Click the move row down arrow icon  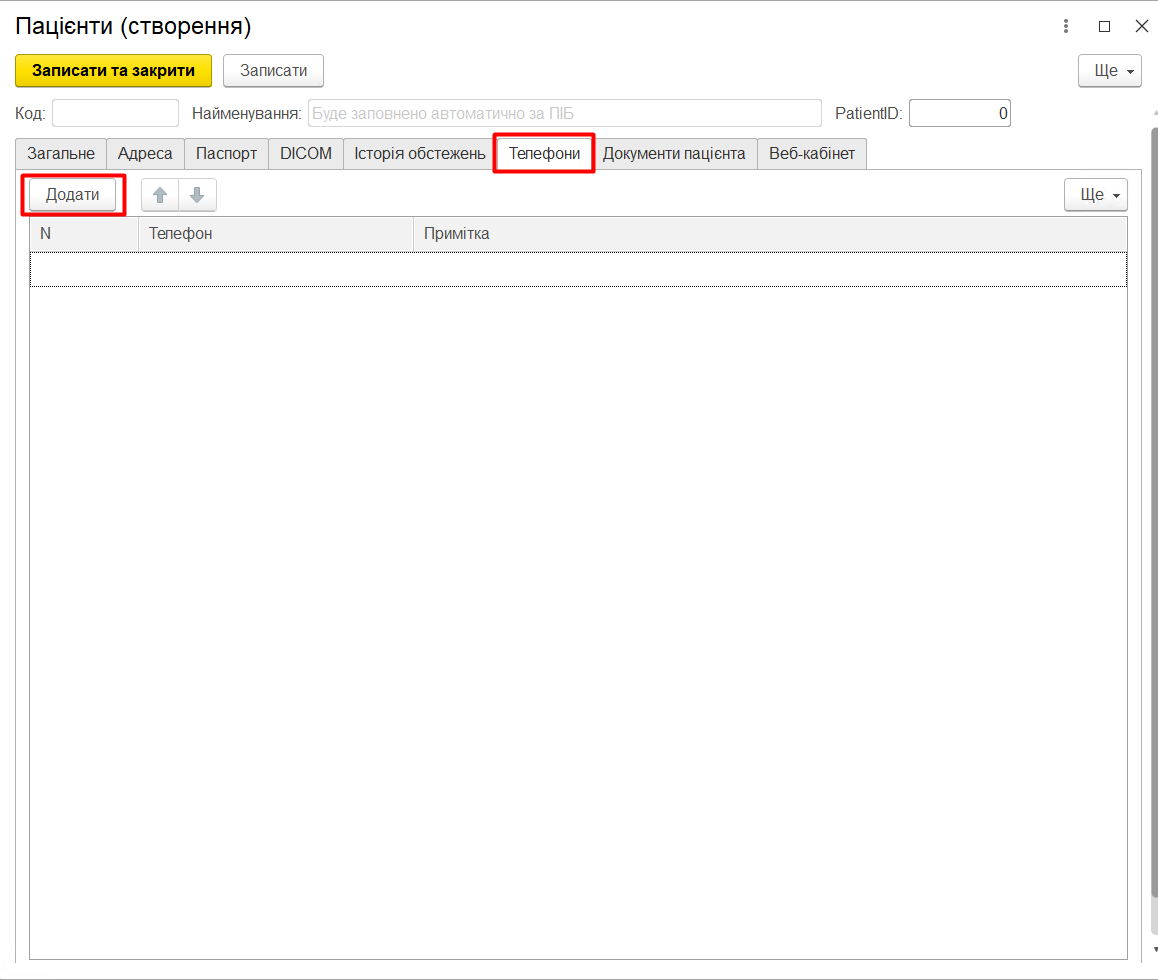tap(197, 195)
